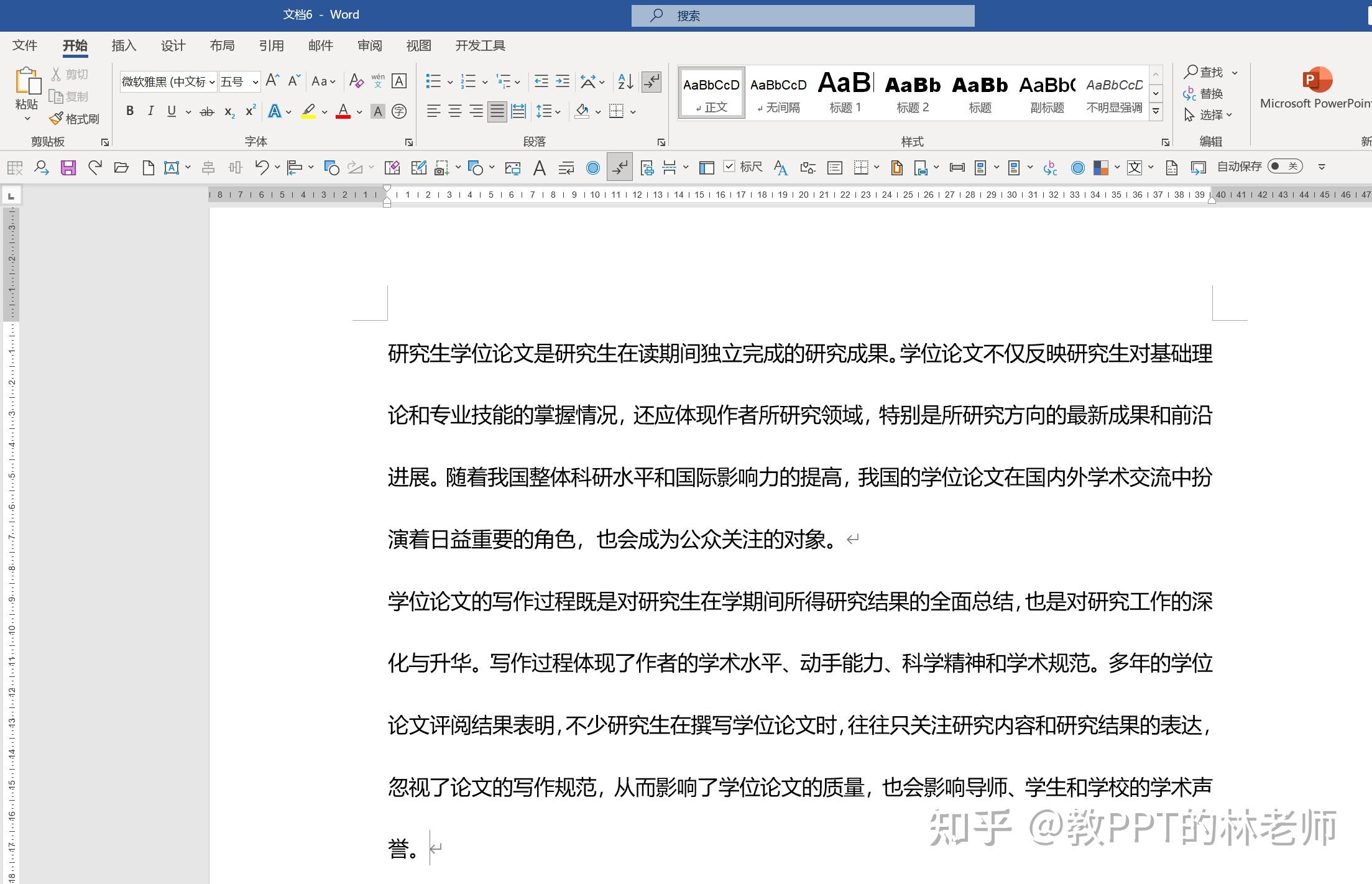This screenshot has height=884, width=1372.
Task: Click the superscript icon
Action: point(251,111)
